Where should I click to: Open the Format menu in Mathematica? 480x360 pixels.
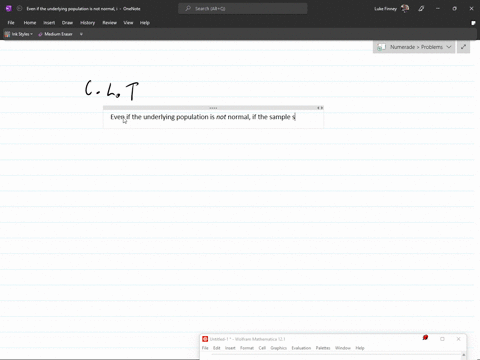[247, 348]
